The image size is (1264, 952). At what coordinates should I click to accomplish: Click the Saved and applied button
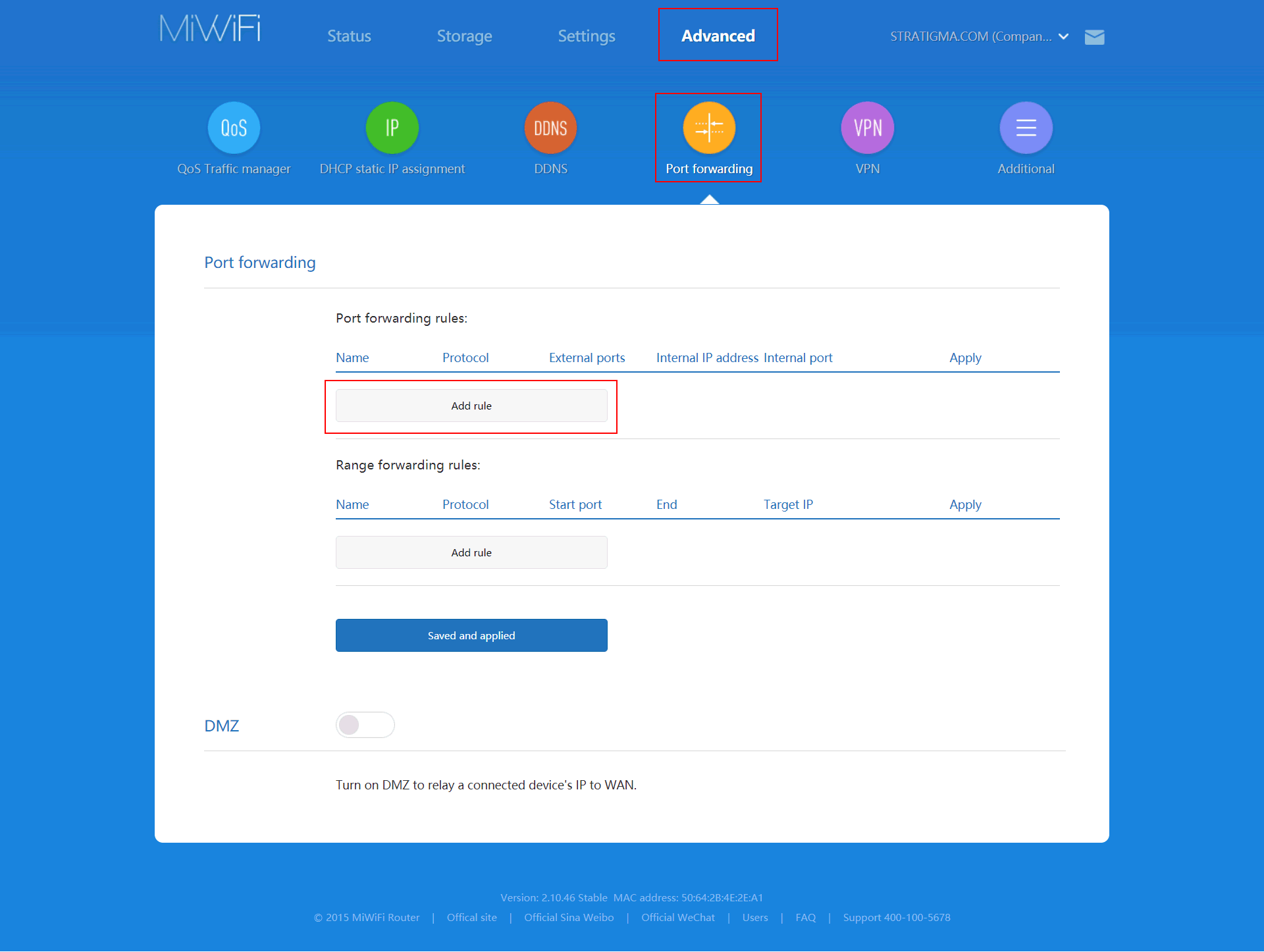pos(472,635)
